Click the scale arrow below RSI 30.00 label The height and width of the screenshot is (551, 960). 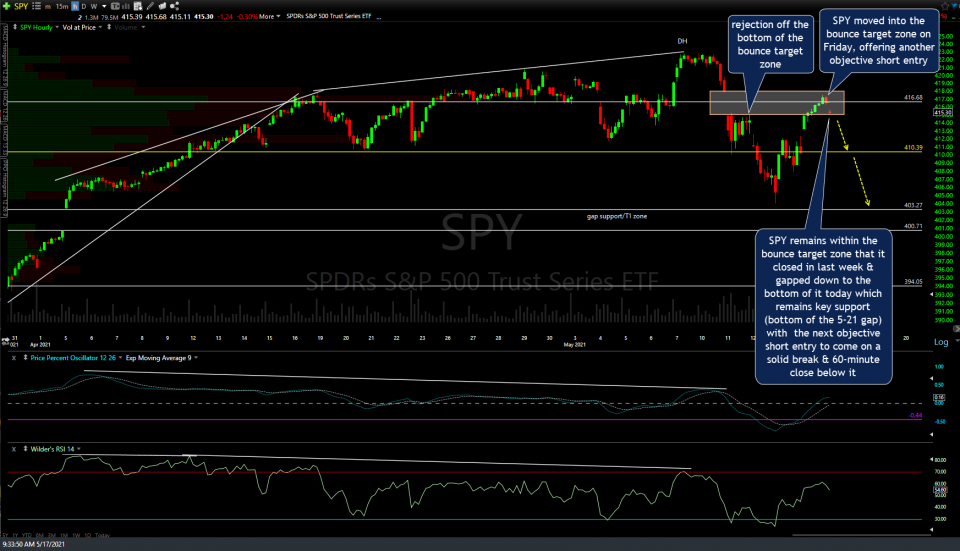[931, 530]
